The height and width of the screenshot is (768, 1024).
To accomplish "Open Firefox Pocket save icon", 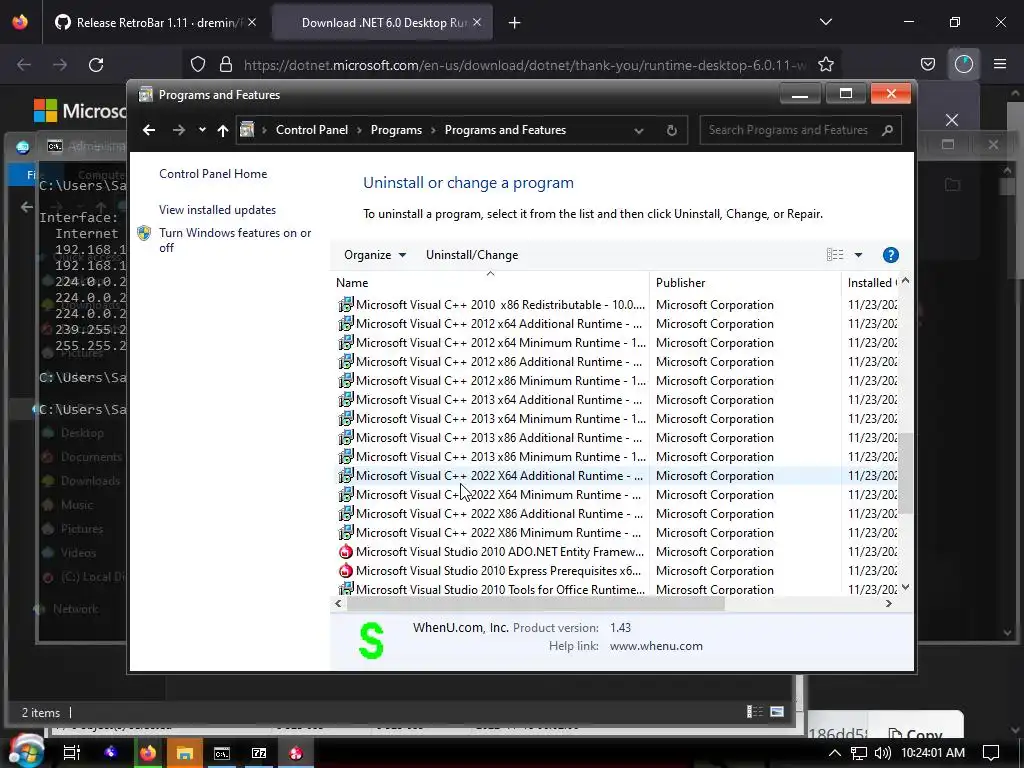I will (927, 65).
